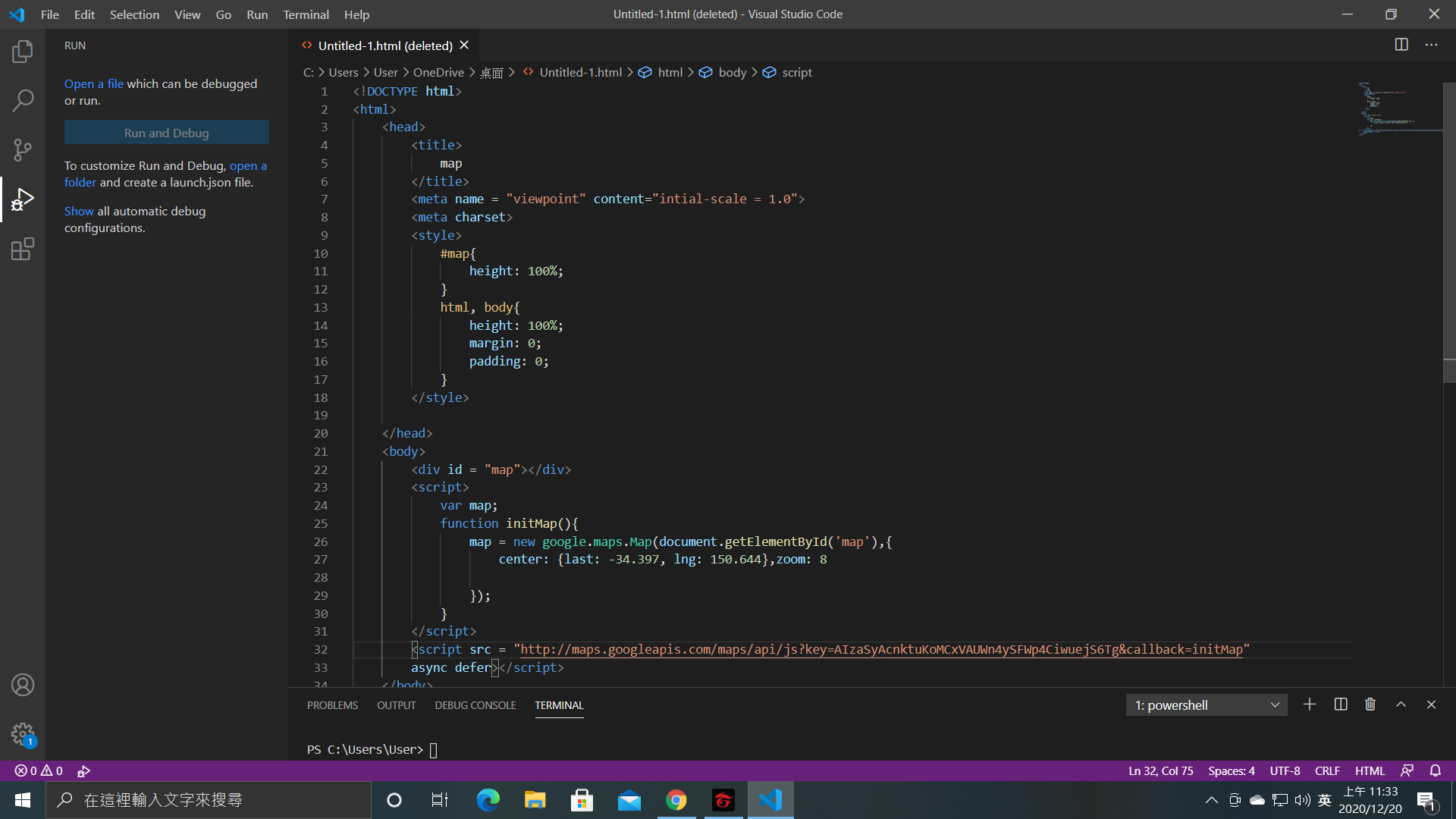Click the 'Users' breadcrumb folder
The height and width of the screenshot is (819, 1456).
pyautogui.click(x=344, y=72)
